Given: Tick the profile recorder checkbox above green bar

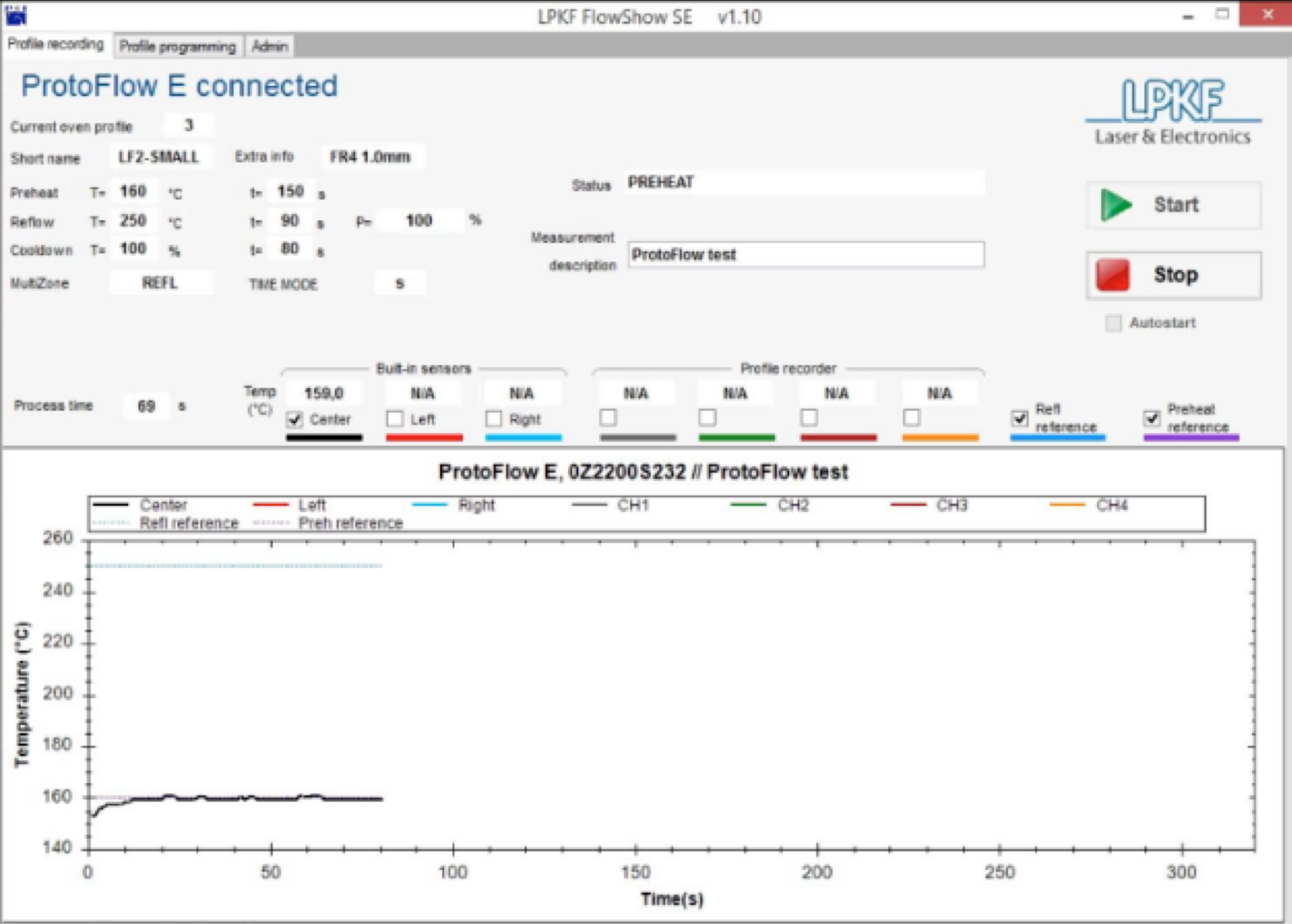Looking at the screenshot, I should [707, 417].
